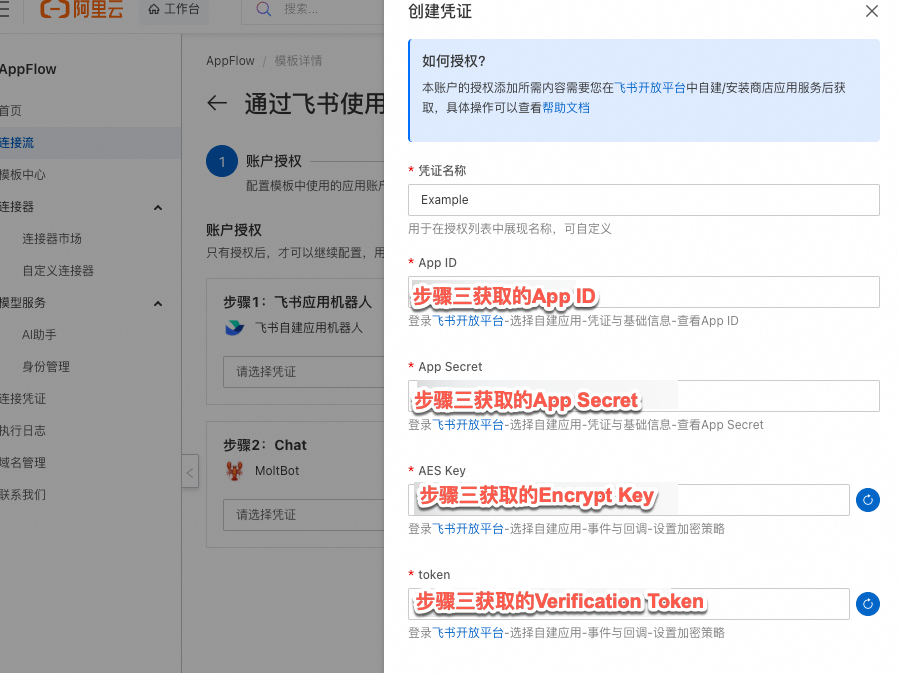Click the 飞书自建应用机器人 label
Image resolution: width=899 pixels, height=673 pixels.
click(308, 328)
